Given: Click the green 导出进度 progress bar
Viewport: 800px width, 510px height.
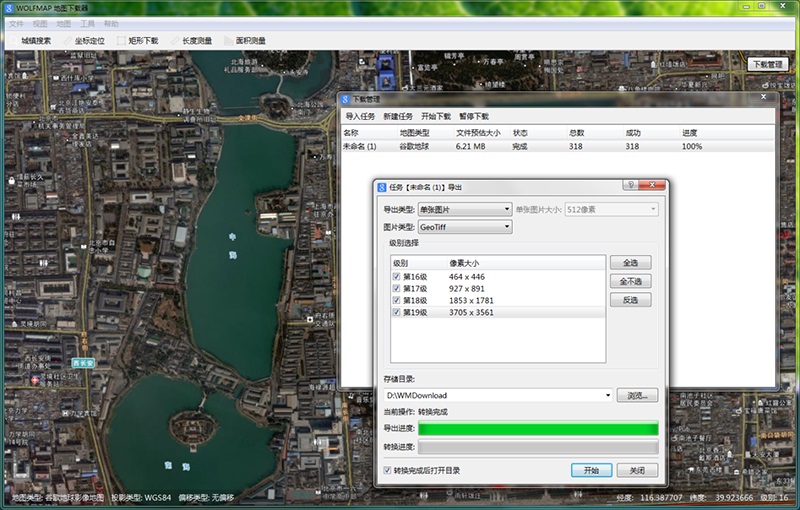Looking at the screenshot, I should tap(538, 429).
